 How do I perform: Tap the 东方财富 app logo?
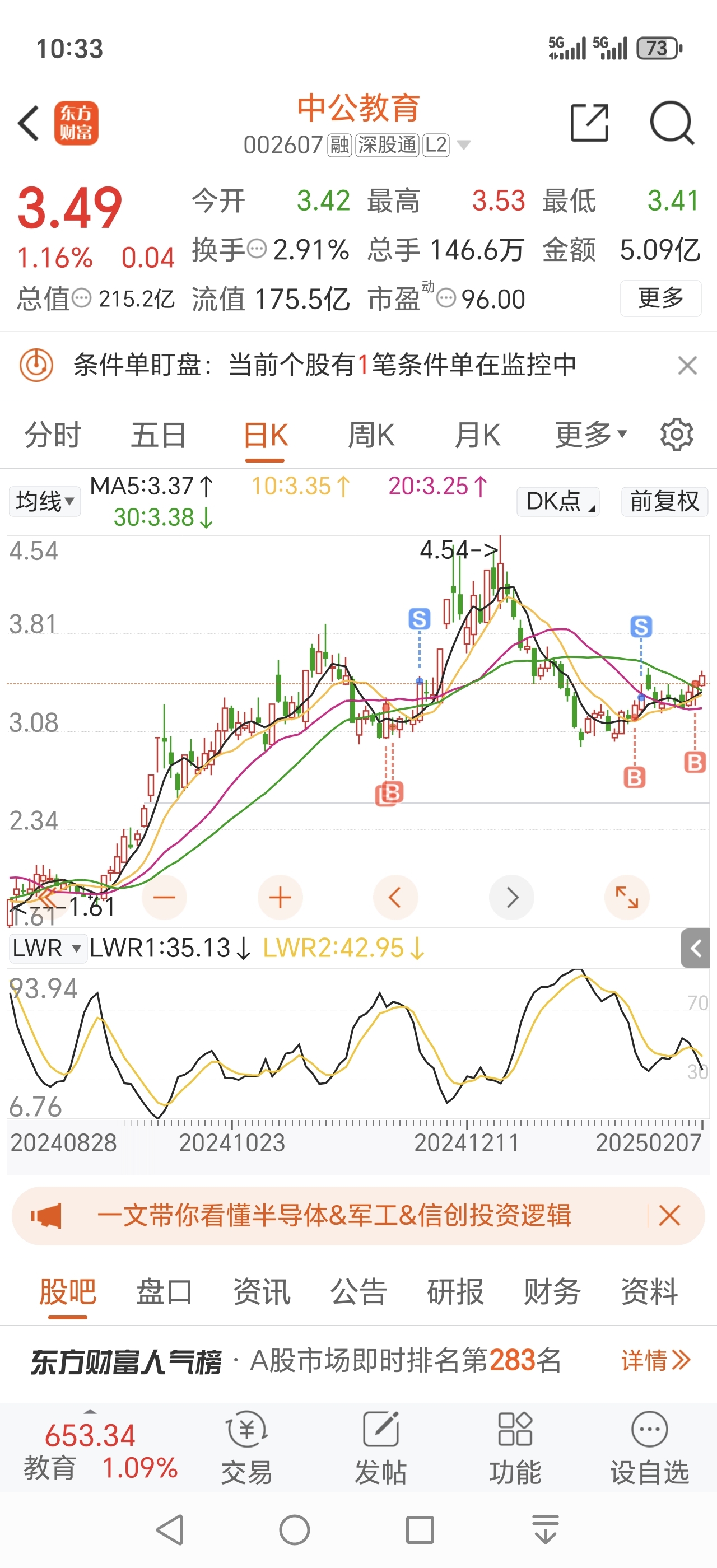76,123
